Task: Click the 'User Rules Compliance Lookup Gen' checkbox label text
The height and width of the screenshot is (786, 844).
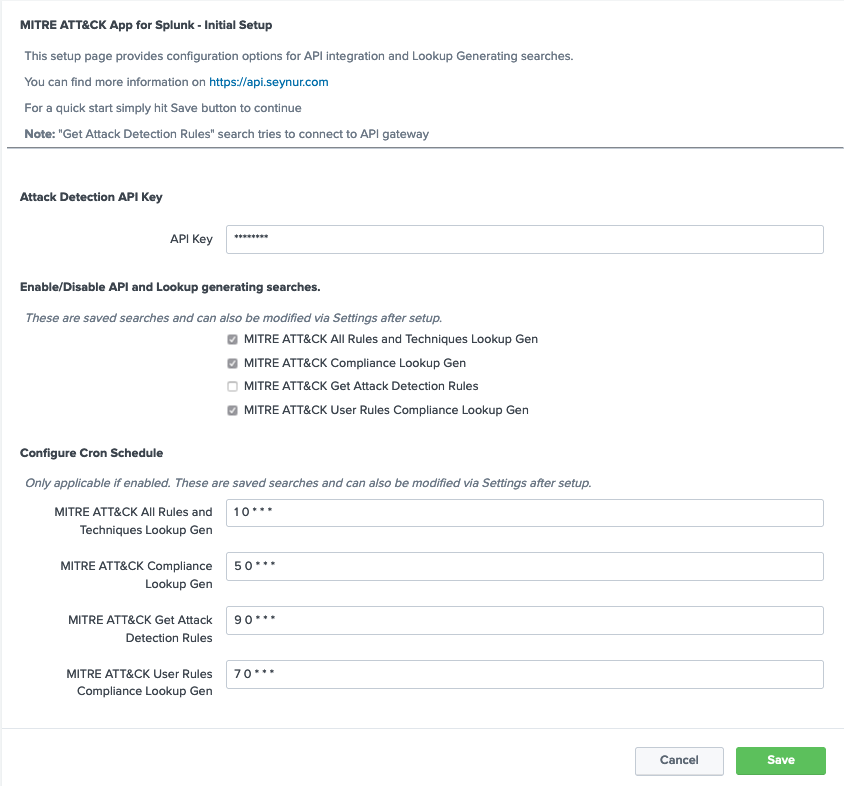Action: pyautogui.click(x=386, y=410)
